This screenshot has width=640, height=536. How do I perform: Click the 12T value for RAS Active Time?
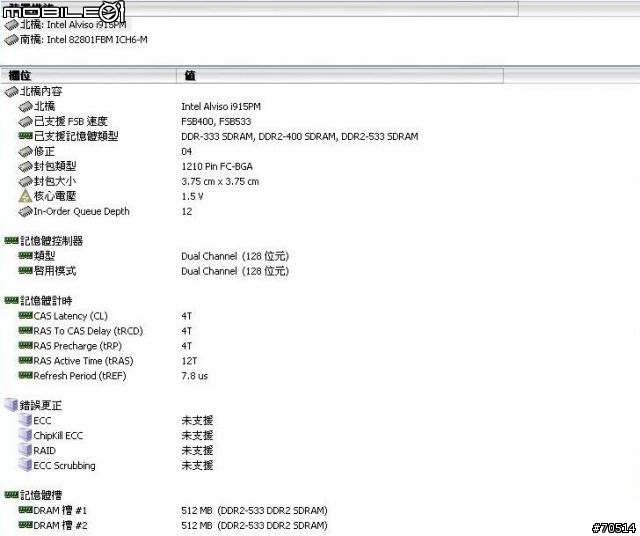click(x=189, y=361)
